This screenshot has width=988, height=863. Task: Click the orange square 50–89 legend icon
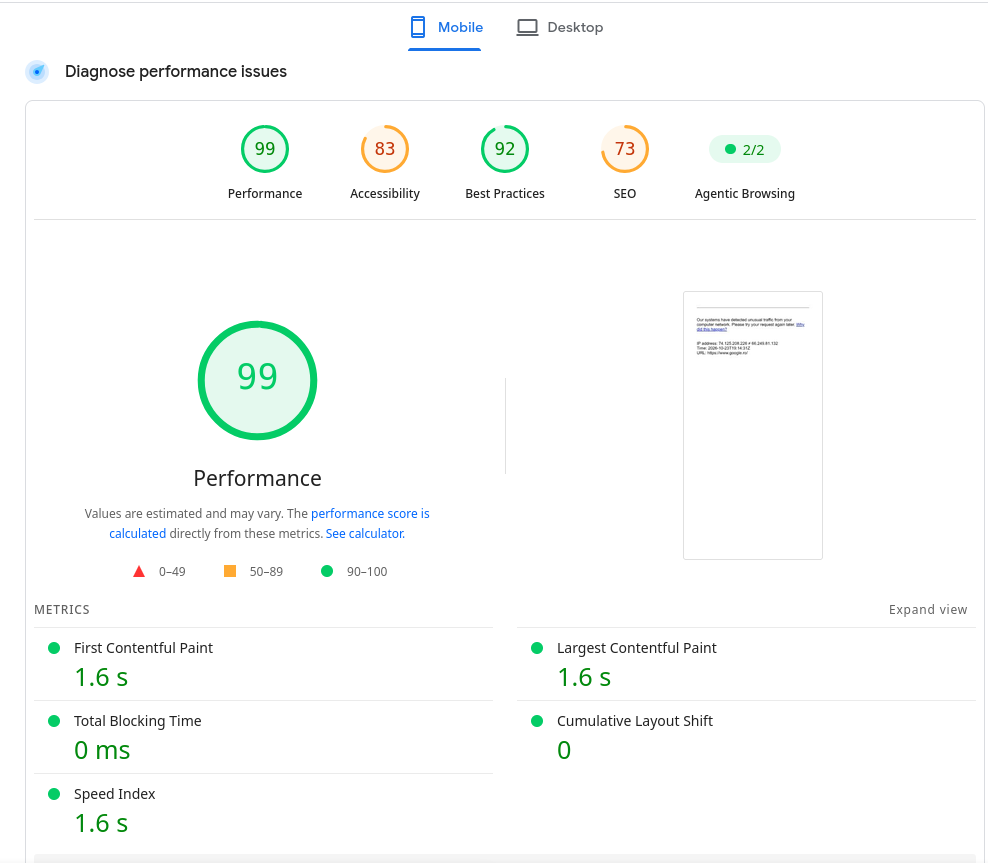(230, 571)
